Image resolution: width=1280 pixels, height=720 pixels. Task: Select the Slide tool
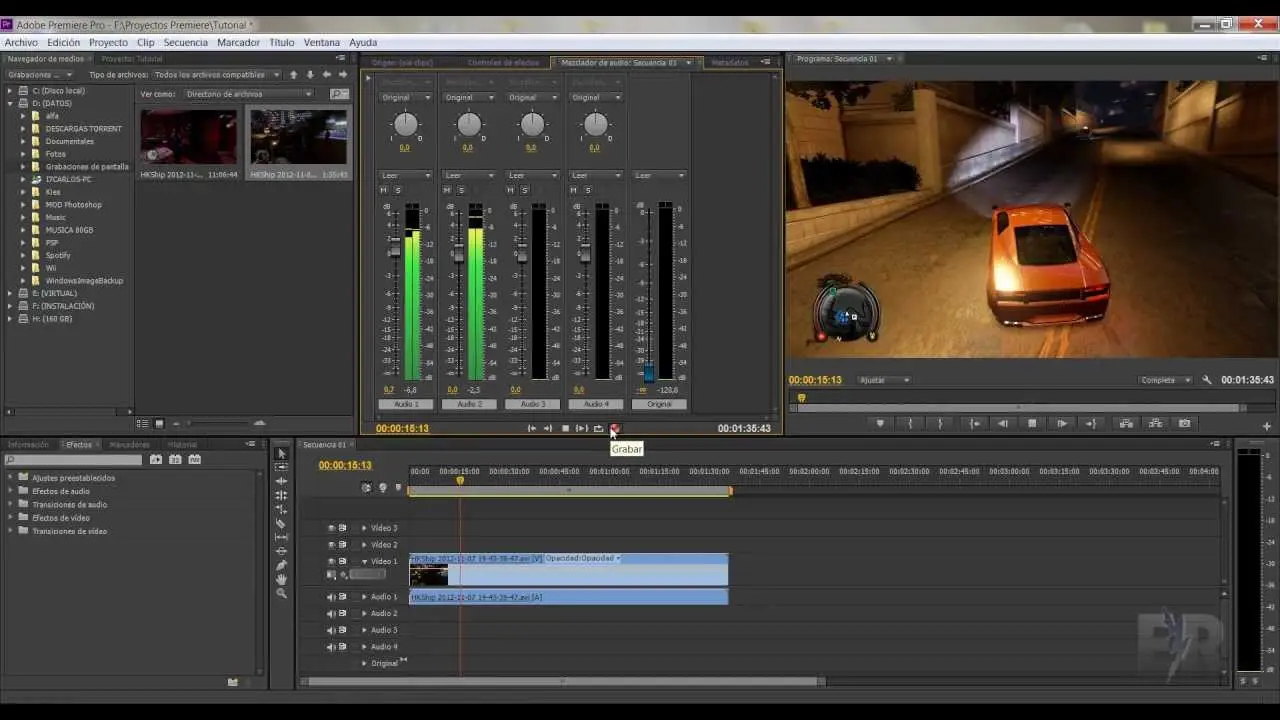281,551
